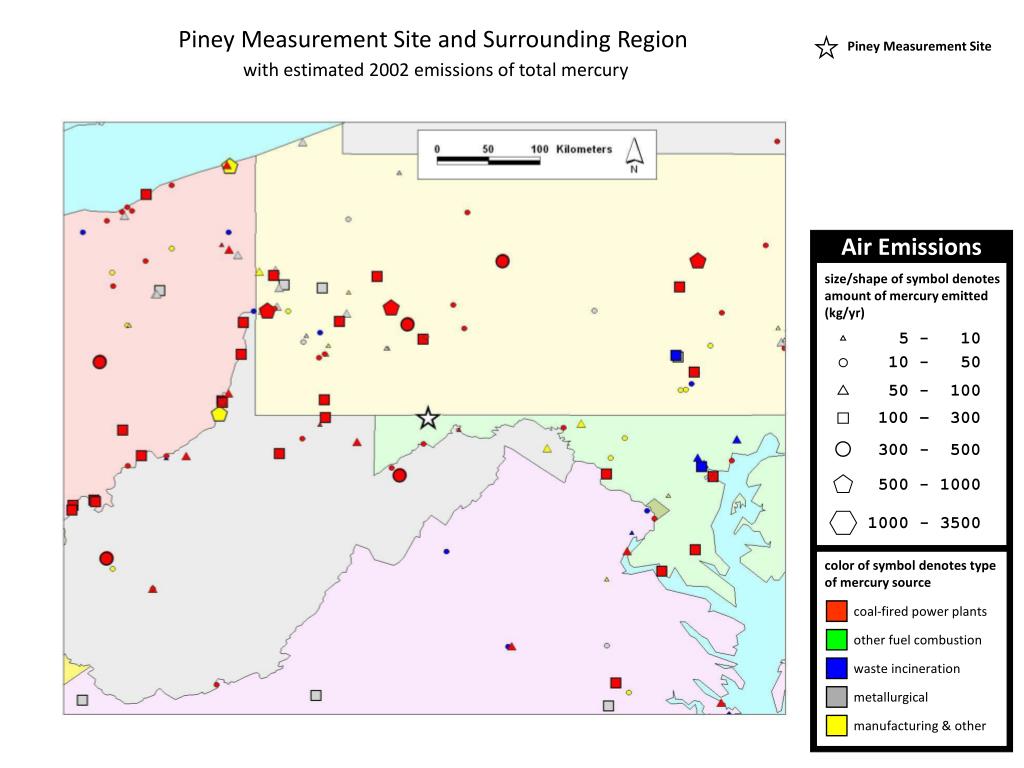Viewport: 1024px width, 768px height.
Task: Click the blue swatch for waste incineration
Action: (x=837, y=669)
